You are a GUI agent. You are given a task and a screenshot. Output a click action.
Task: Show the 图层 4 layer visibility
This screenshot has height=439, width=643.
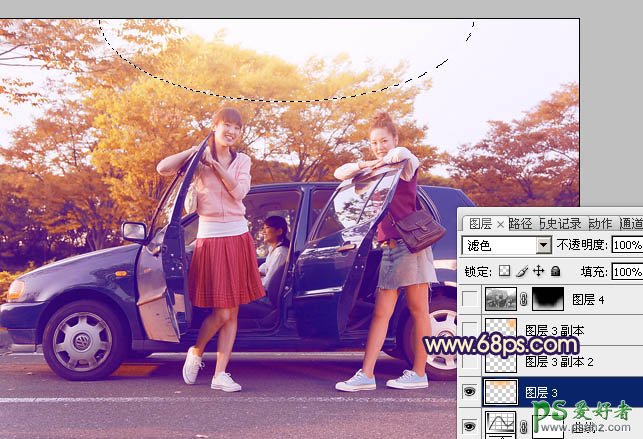coord(471,298)
